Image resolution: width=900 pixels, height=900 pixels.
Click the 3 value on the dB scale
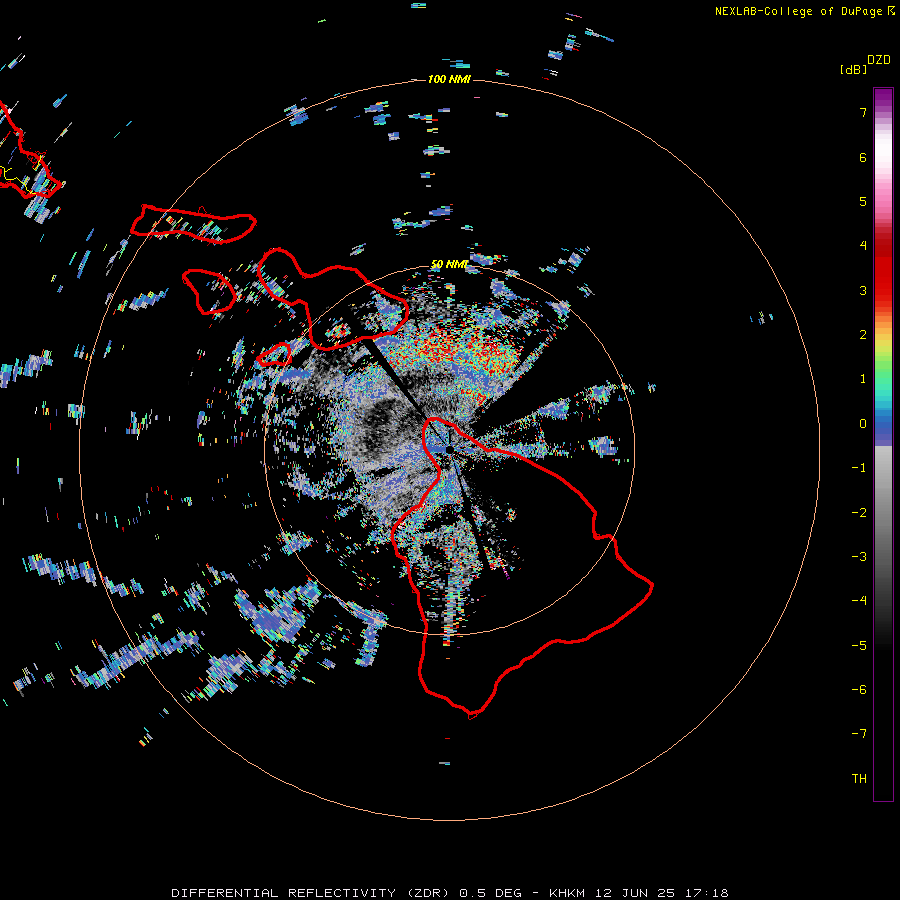point(863,290)
